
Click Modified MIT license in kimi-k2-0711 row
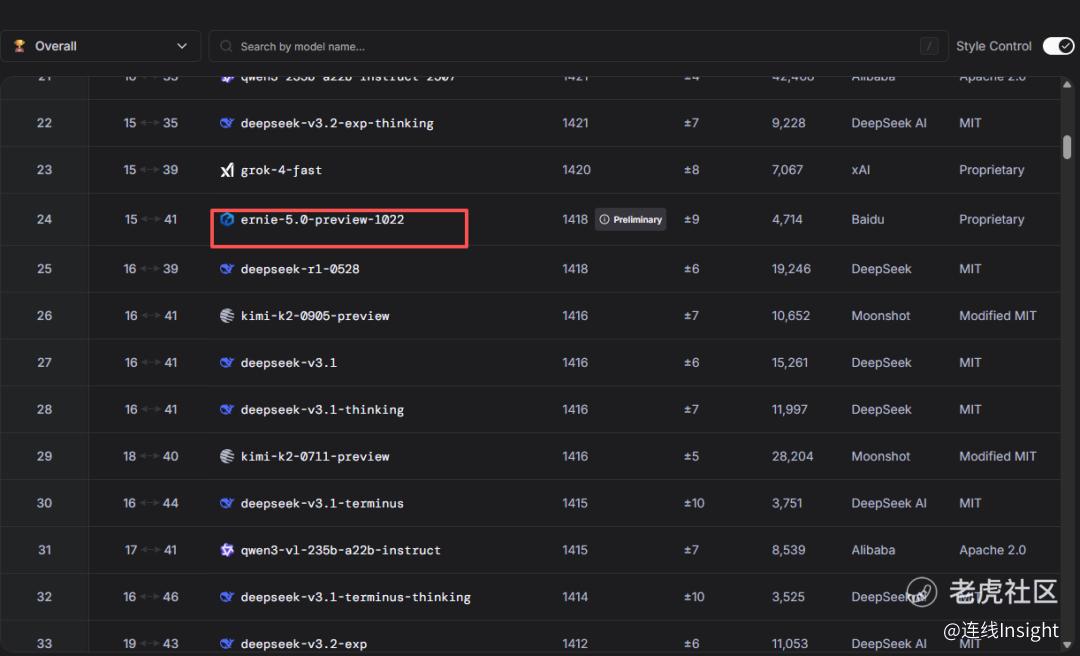click(x=998, y=456)
